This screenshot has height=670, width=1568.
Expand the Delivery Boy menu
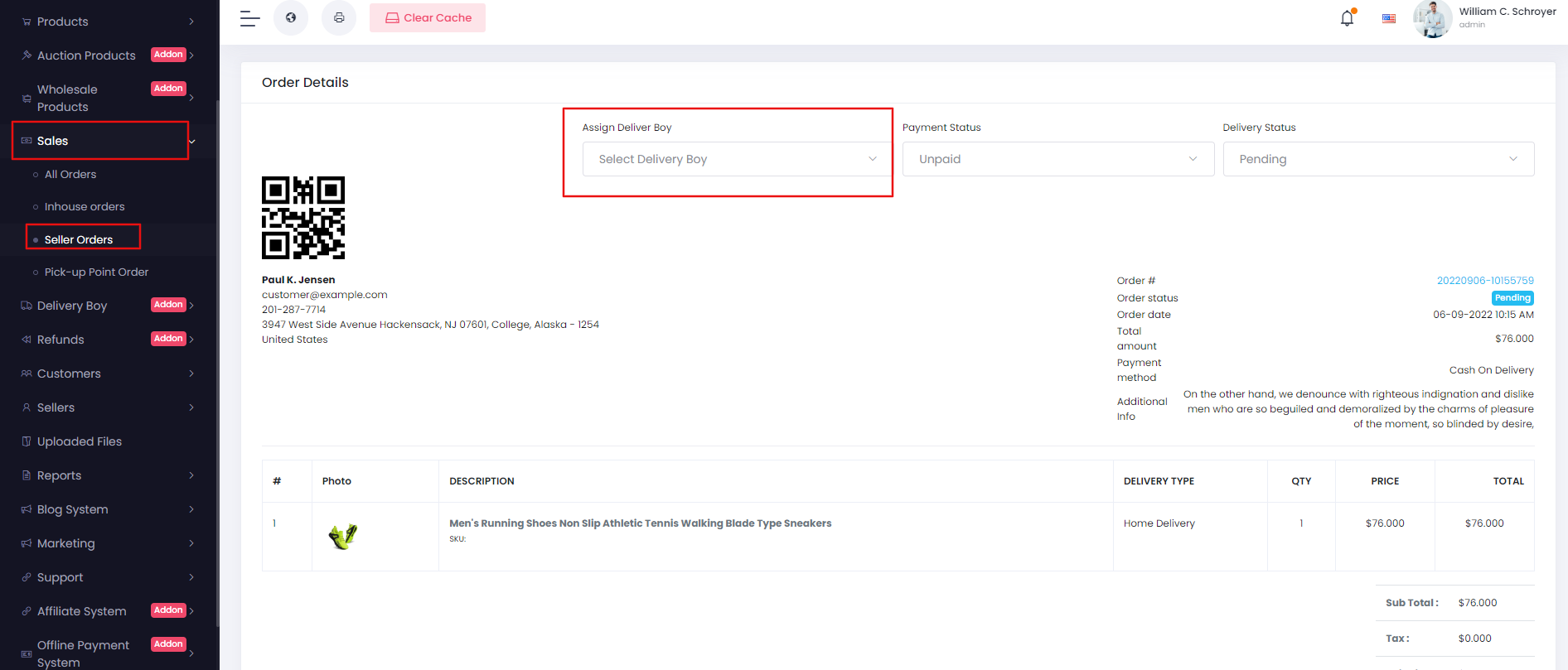click(109, 306)
